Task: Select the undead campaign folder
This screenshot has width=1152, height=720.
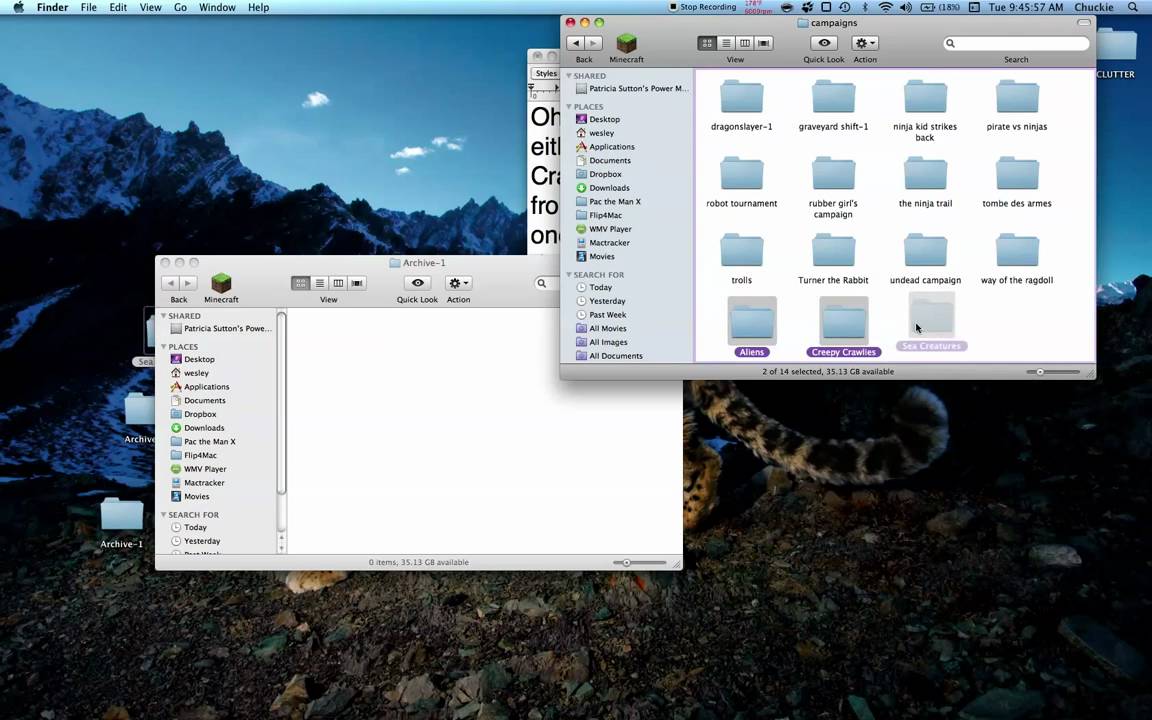Action: [925, 251]
